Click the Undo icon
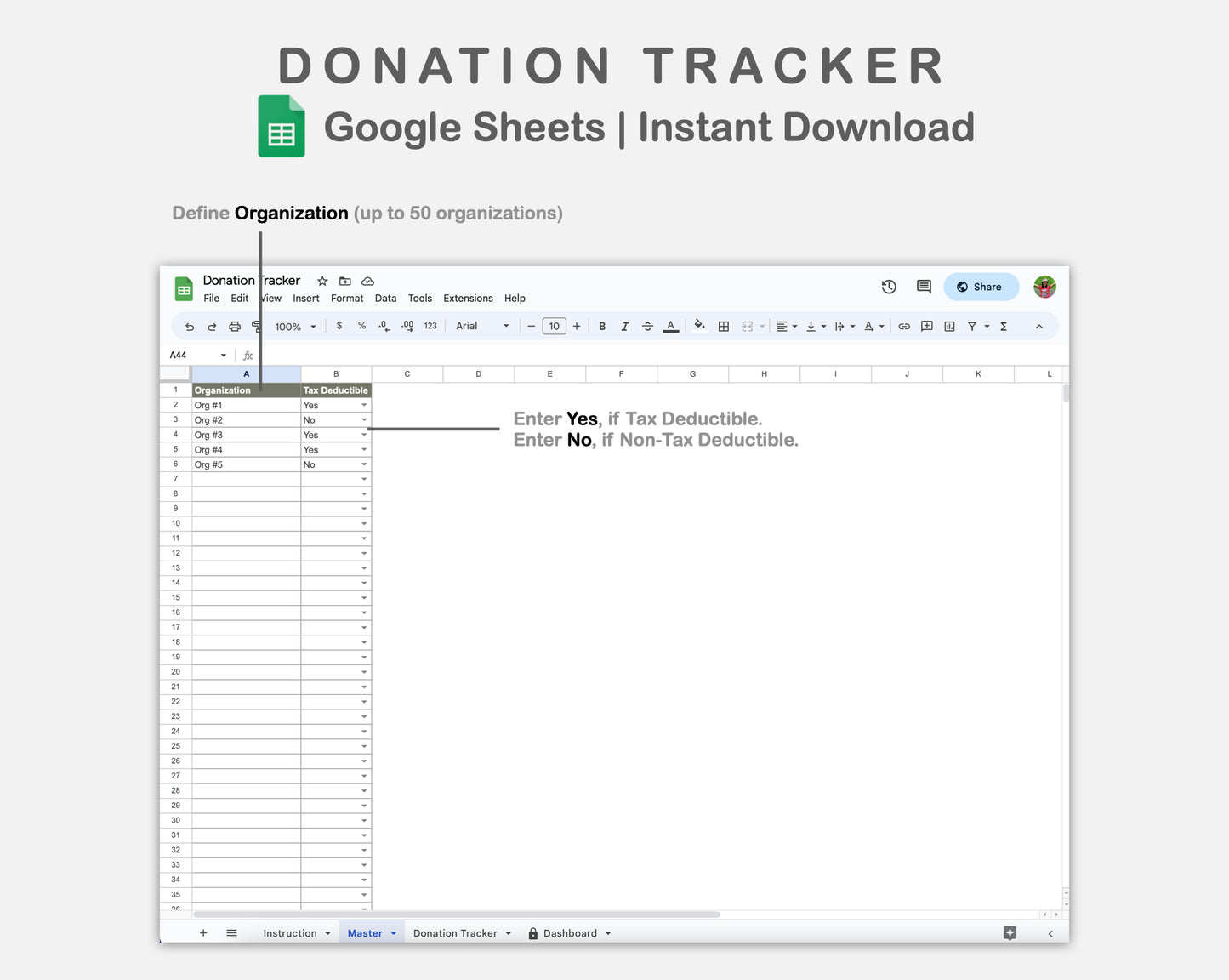This screenshot has height=980, width=1229. click(x=189, y=326)
